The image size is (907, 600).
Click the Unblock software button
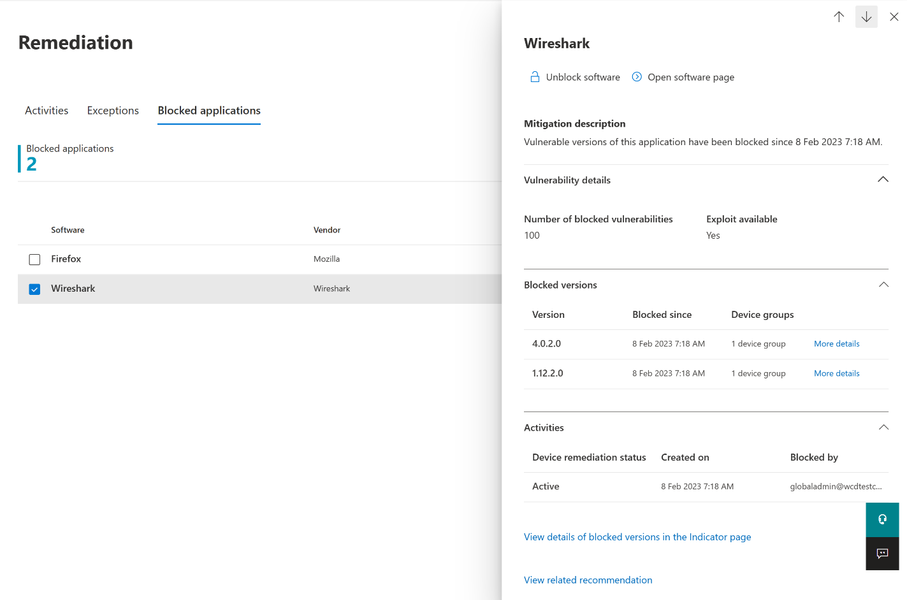pos(574,77)
